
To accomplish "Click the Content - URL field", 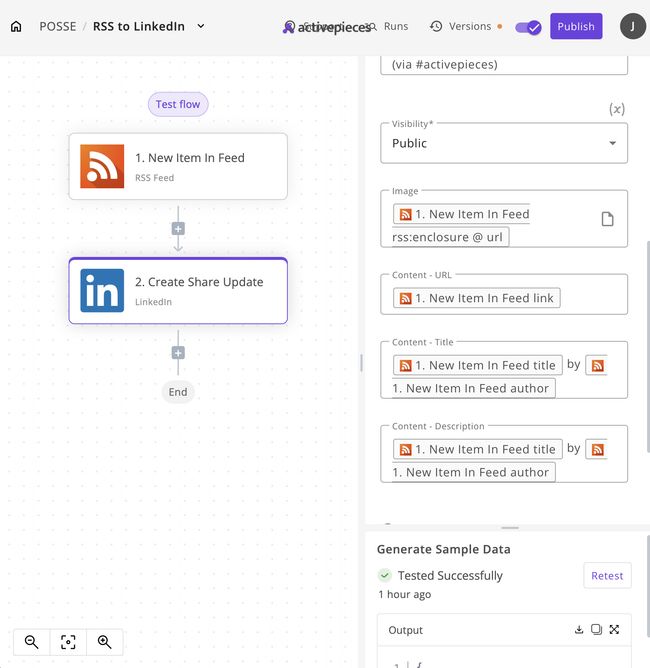I will (504, 294).
